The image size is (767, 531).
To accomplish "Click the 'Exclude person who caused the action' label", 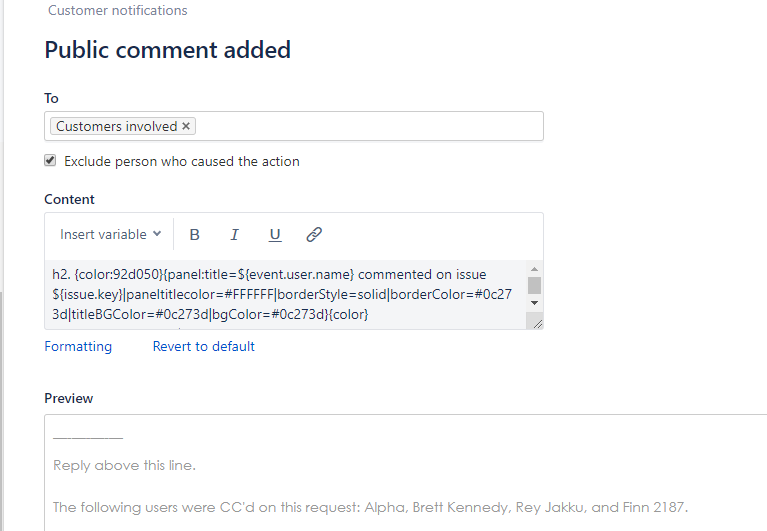I will point(181,161).
